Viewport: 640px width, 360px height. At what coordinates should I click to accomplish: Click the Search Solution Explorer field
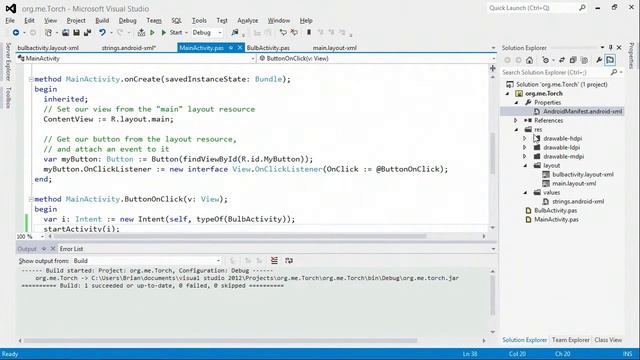click(x=555, y=72)
